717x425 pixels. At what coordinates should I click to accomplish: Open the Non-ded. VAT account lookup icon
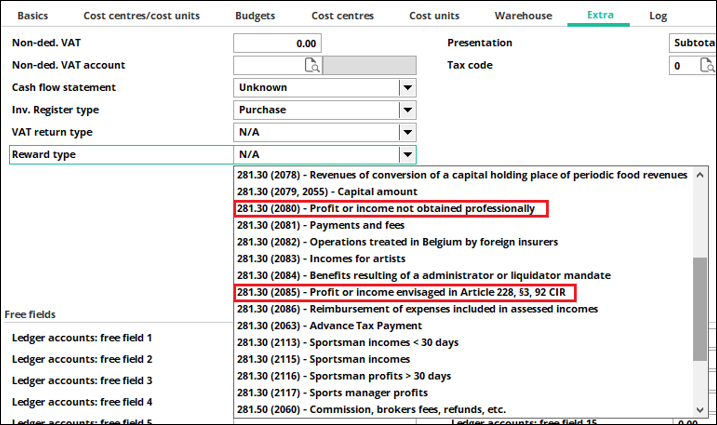click(311, 66)
